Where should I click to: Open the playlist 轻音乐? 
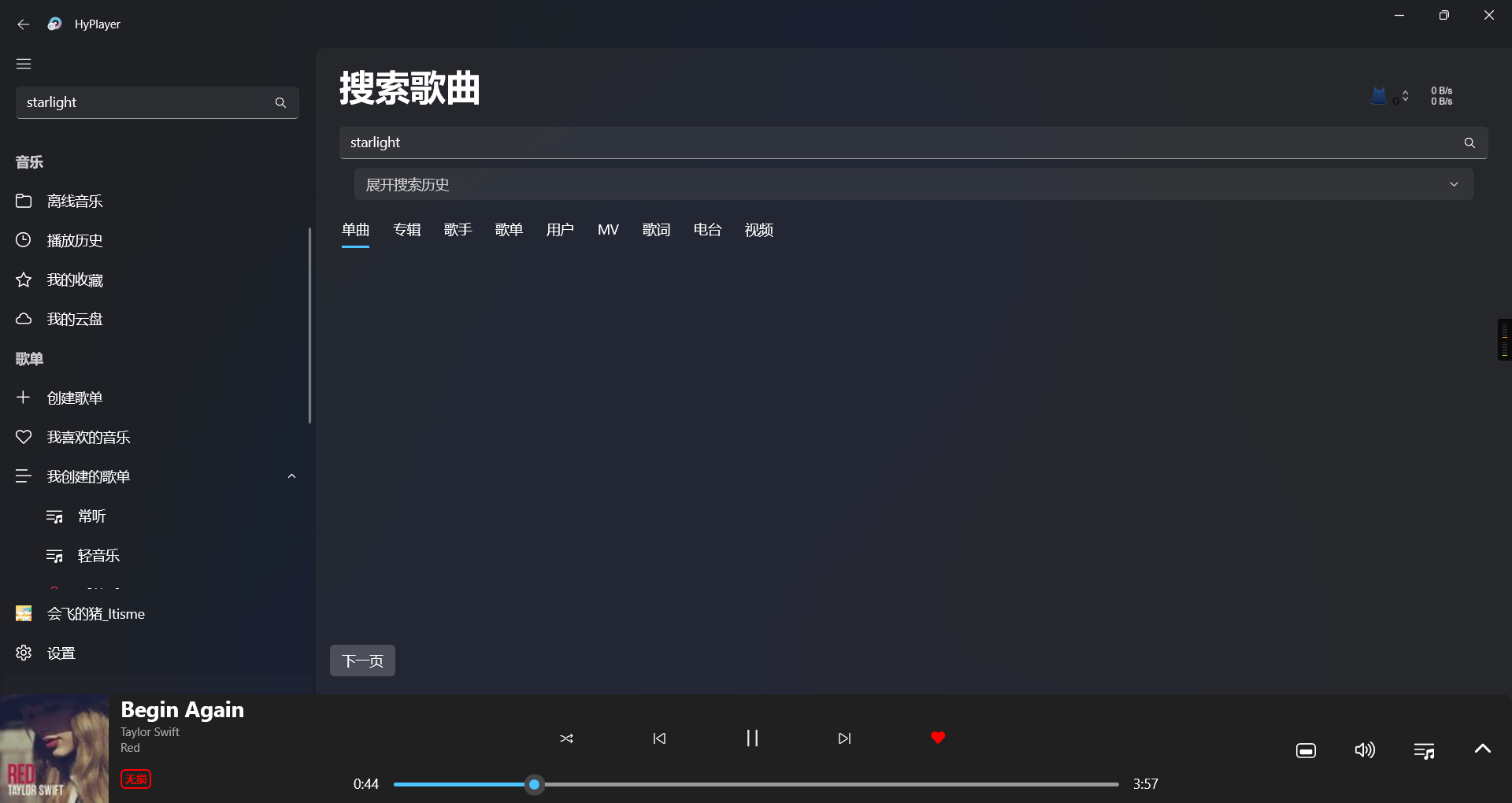point(98,555)
